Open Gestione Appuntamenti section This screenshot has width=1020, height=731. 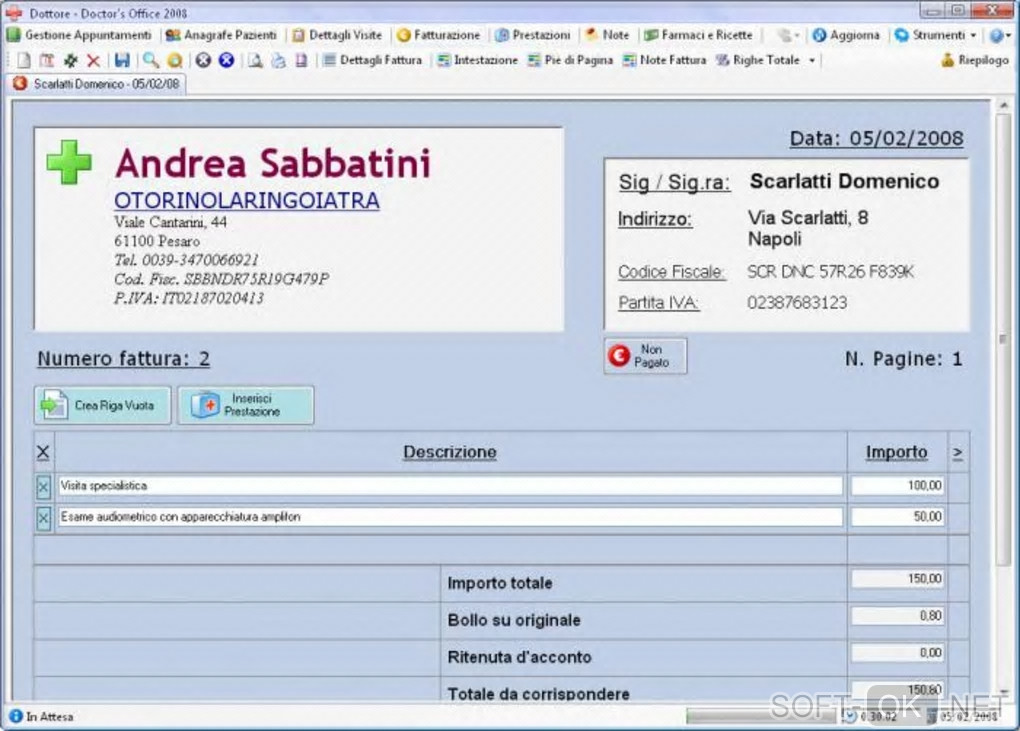tap(79, 35)
